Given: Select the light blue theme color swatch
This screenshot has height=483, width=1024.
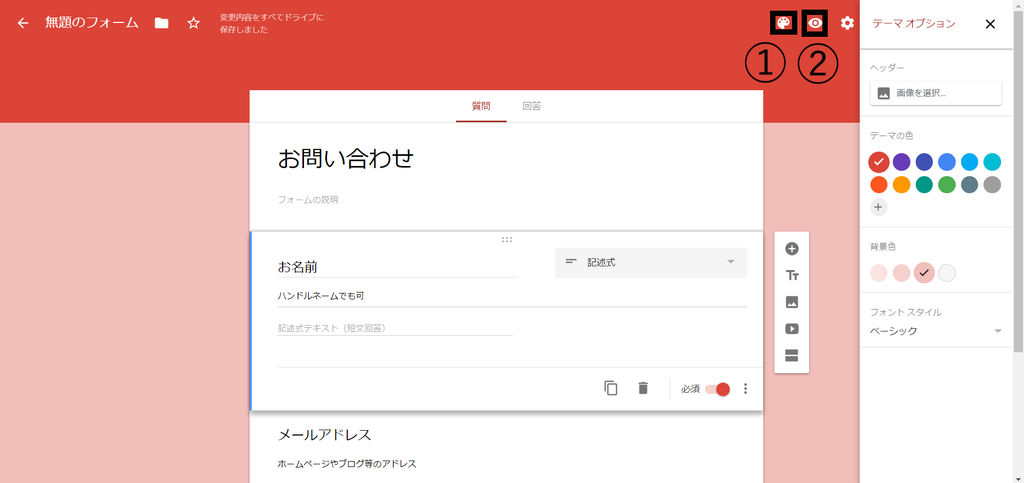Looking at the screenshot, I should (x=970, y=161).
